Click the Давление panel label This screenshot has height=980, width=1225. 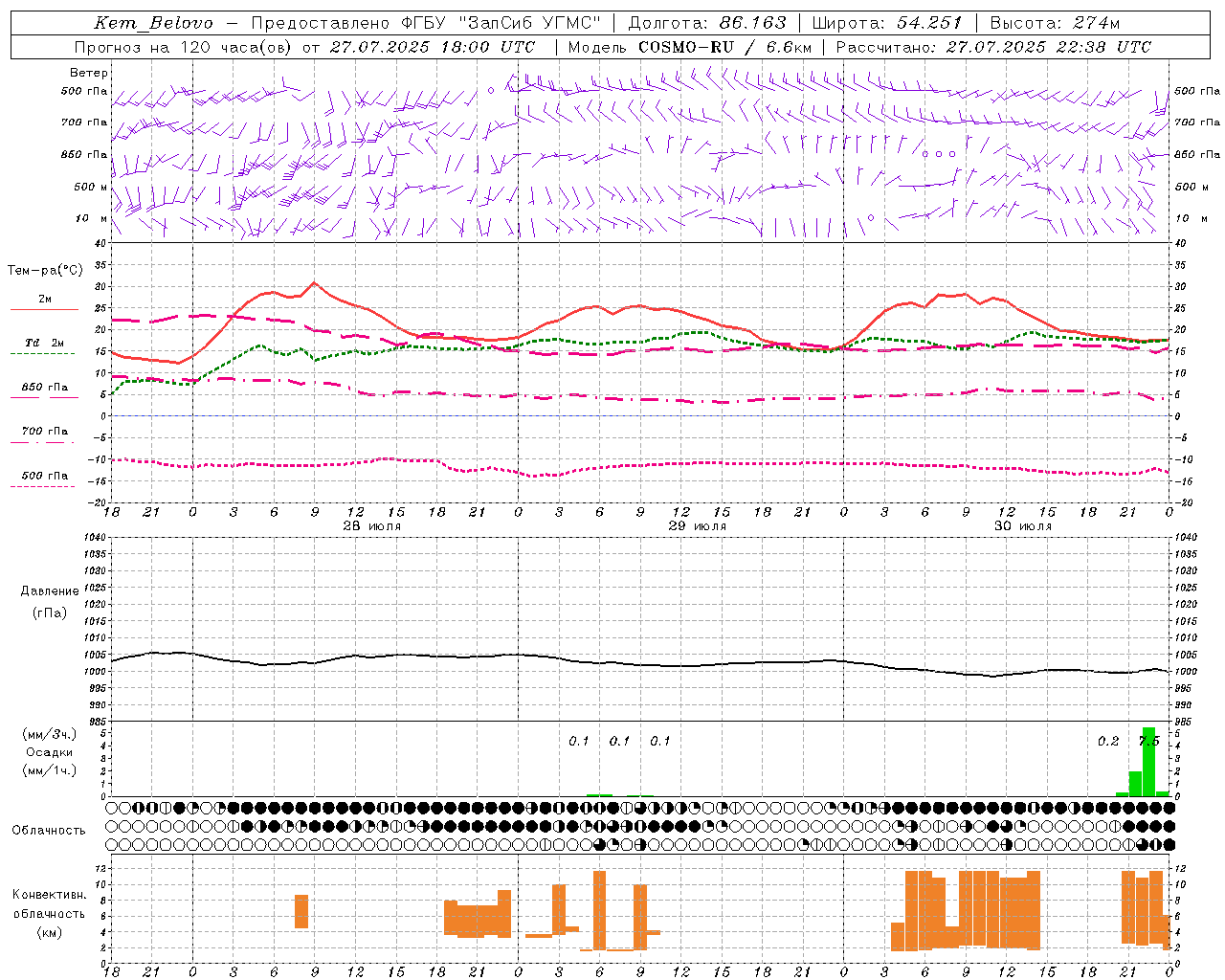click(50, 591)
